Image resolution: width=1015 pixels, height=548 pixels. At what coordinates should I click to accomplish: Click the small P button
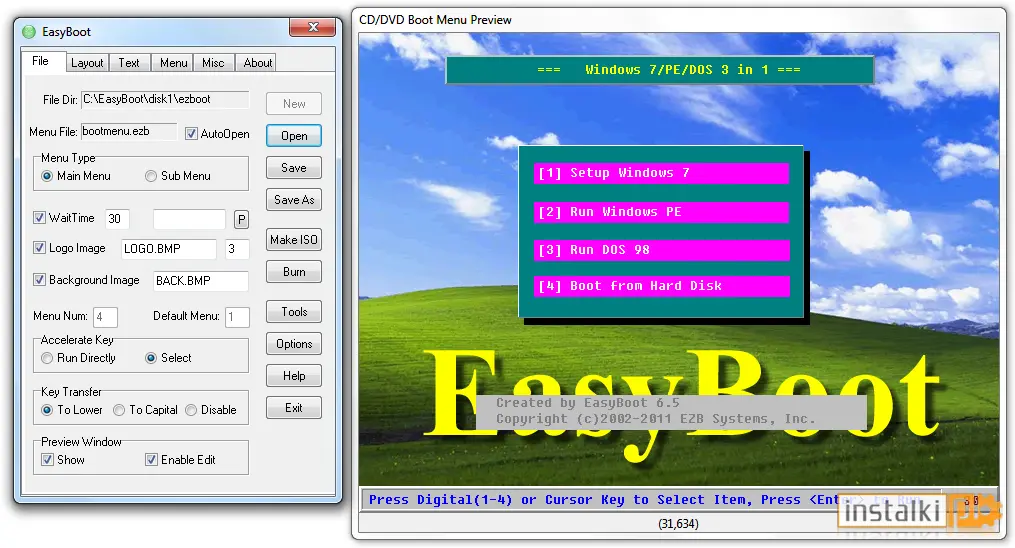pos(241,219)
